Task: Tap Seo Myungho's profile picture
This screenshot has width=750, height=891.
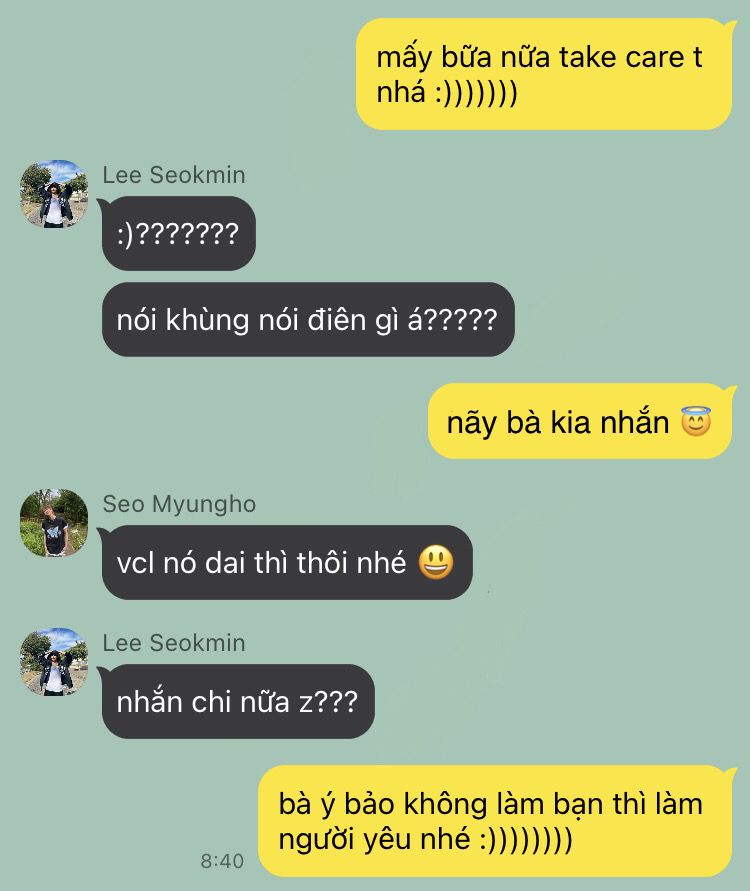Action: click(54, 523)
